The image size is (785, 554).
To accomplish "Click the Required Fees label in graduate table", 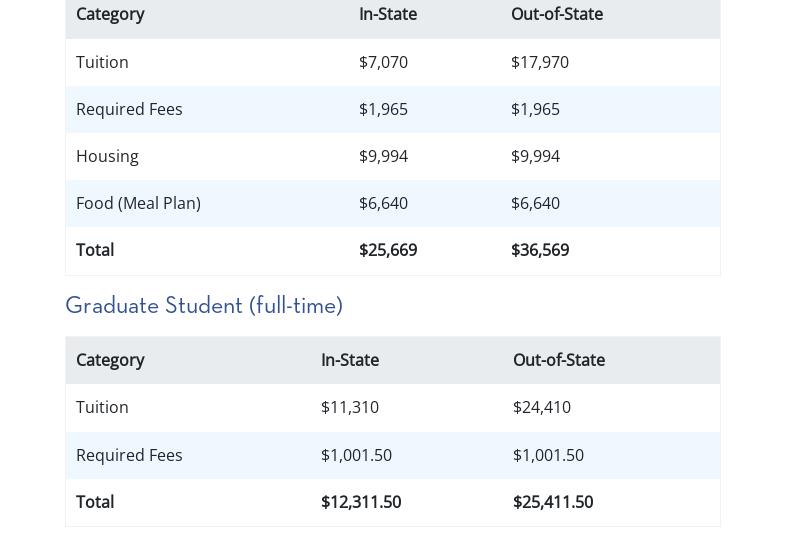I will tap(129, 455).
